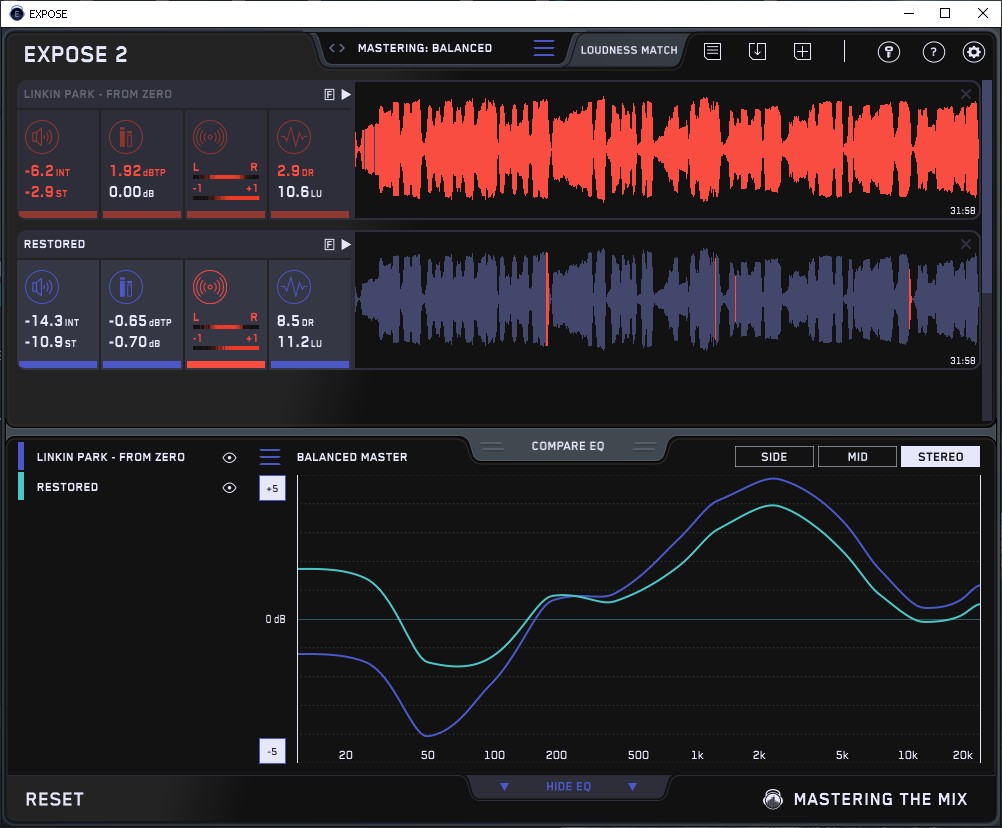Click the purple Restored waveform
Viewport: 1002px width, 828px height.
pyautogui.click(x=667, y=300)
